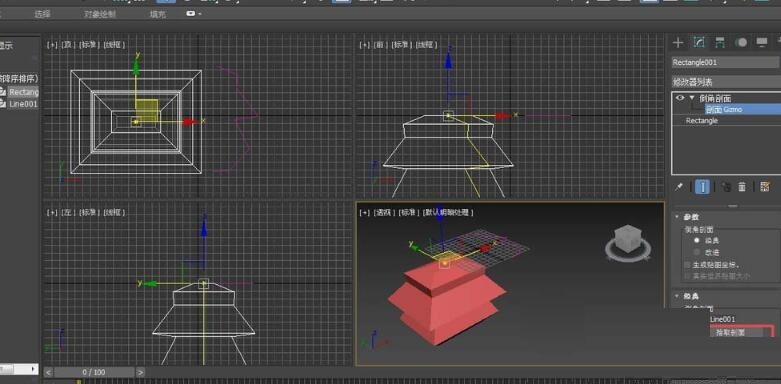Open the [透视] view label menu
Screen dimensions: 781x384
[384, 212]
